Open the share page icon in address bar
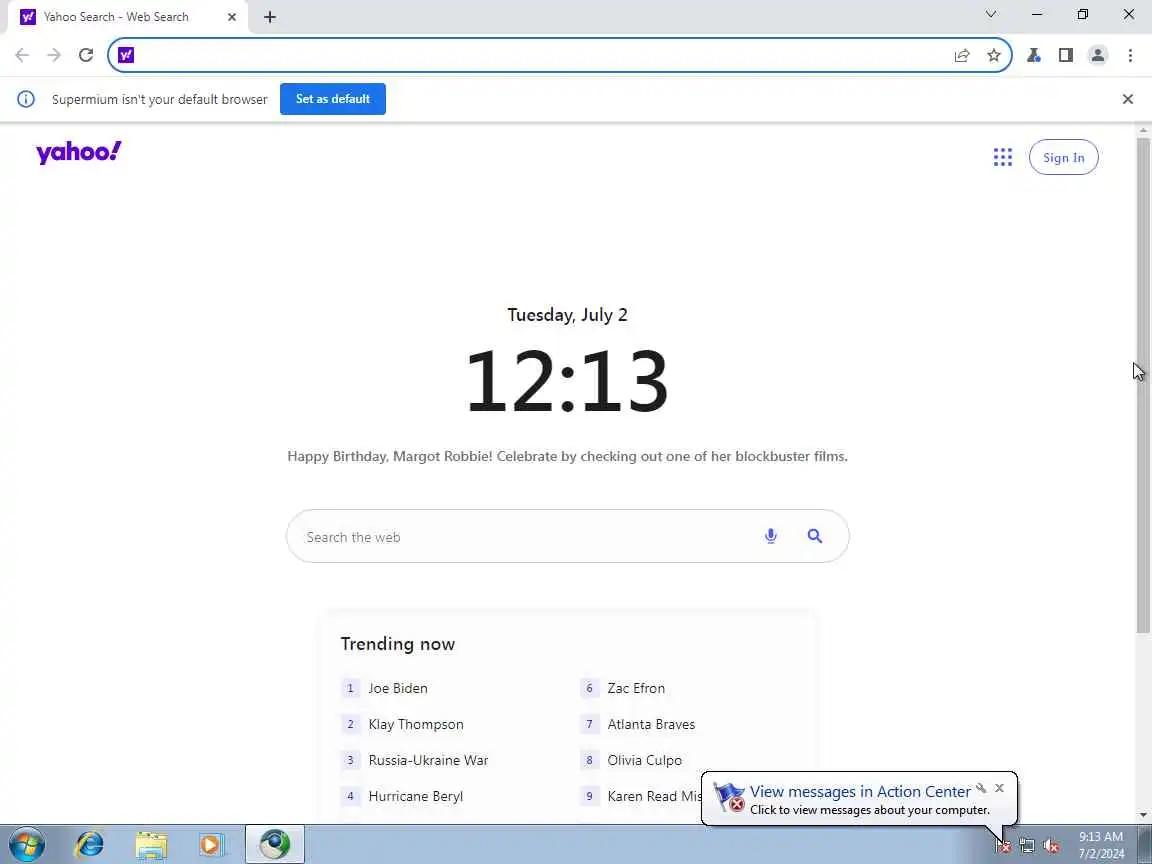Viewport: 1152px width, 864px height. point(962,55)
